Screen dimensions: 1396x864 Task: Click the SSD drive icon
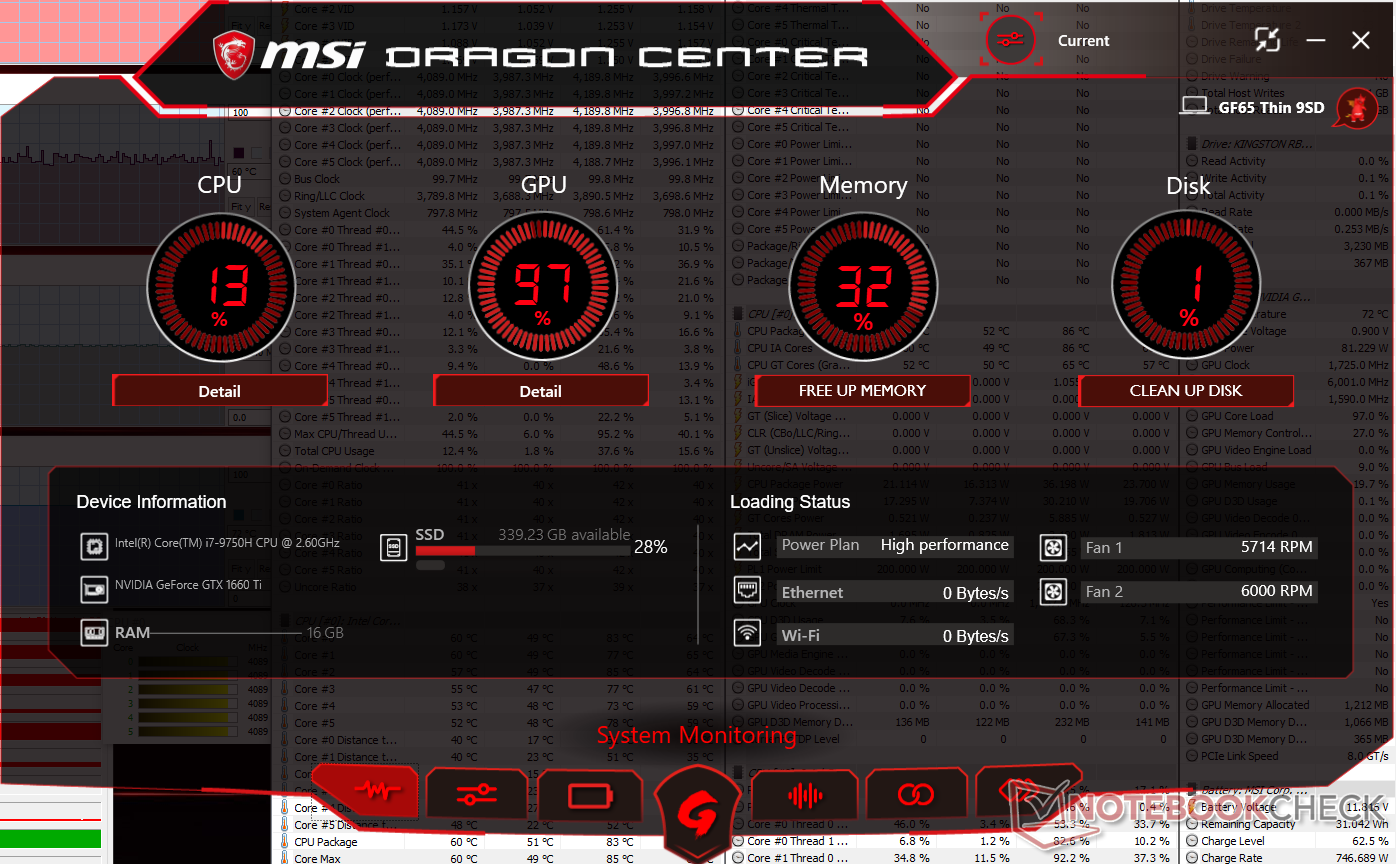[394, 547]
